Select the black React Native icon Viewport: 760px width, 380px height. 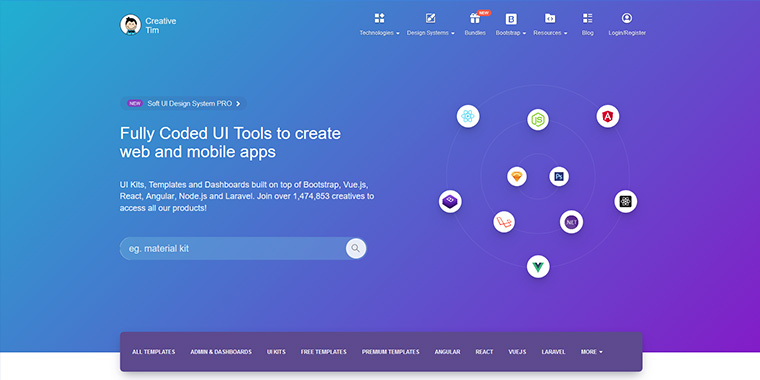tap(626, 201)
